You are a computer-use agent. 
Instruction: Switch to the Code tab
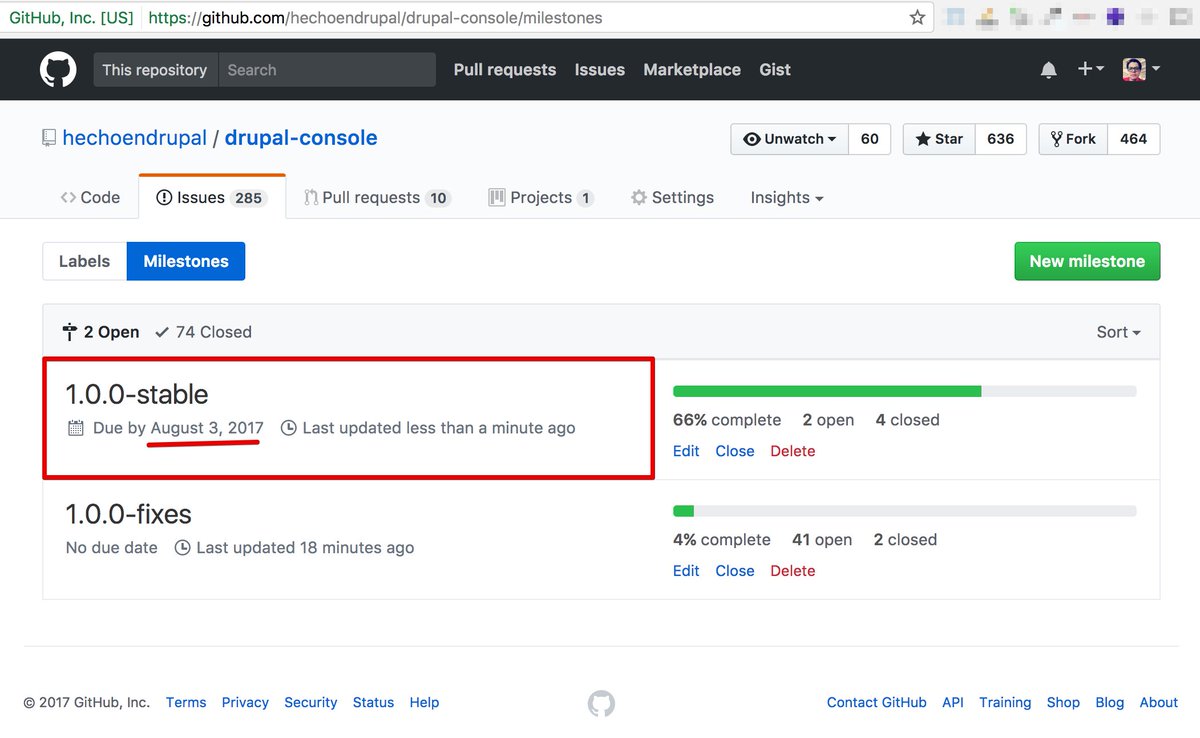[x=90, y=197]
